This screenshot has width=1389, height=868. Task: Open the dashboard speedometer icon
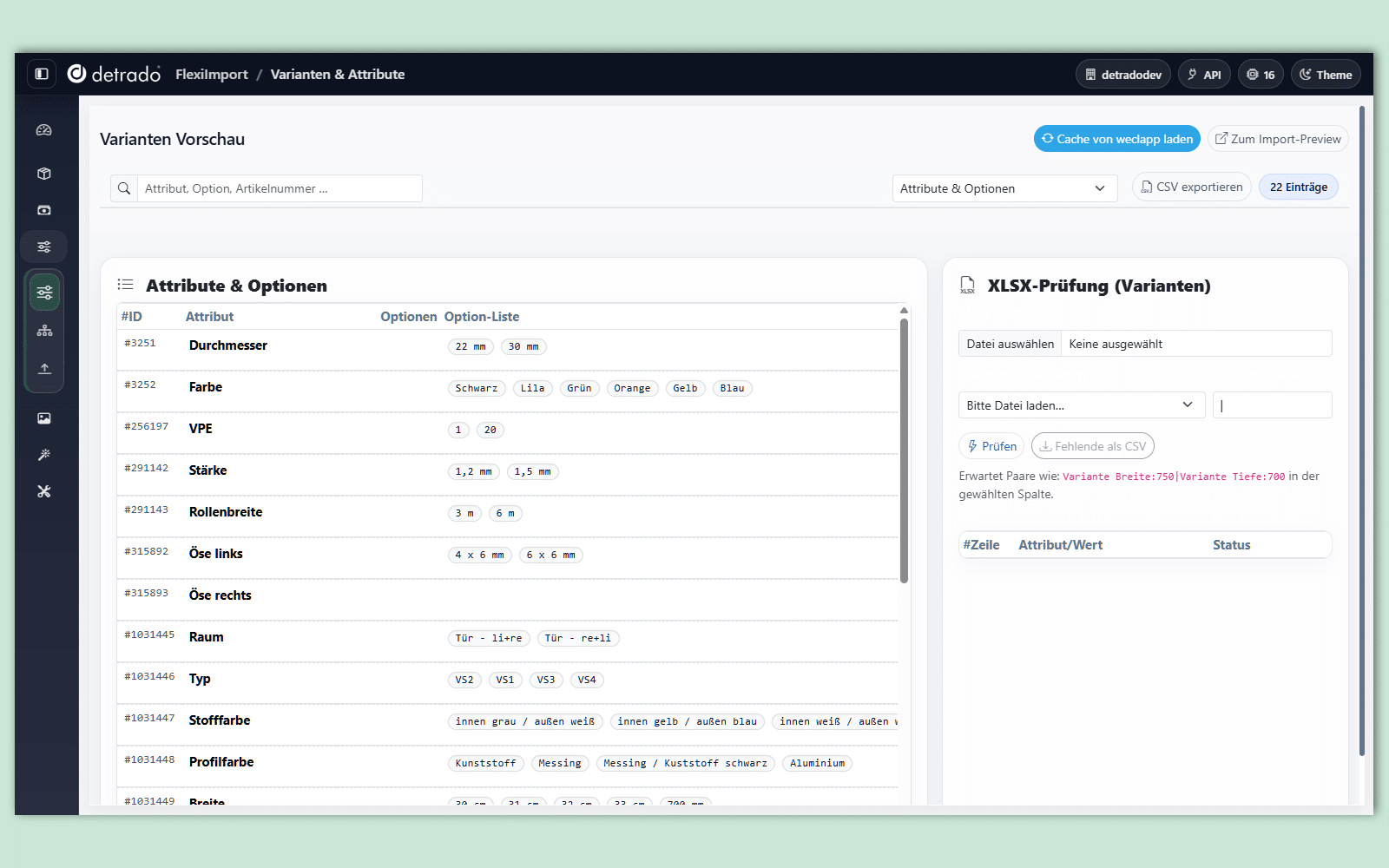(x=44, y=130)
